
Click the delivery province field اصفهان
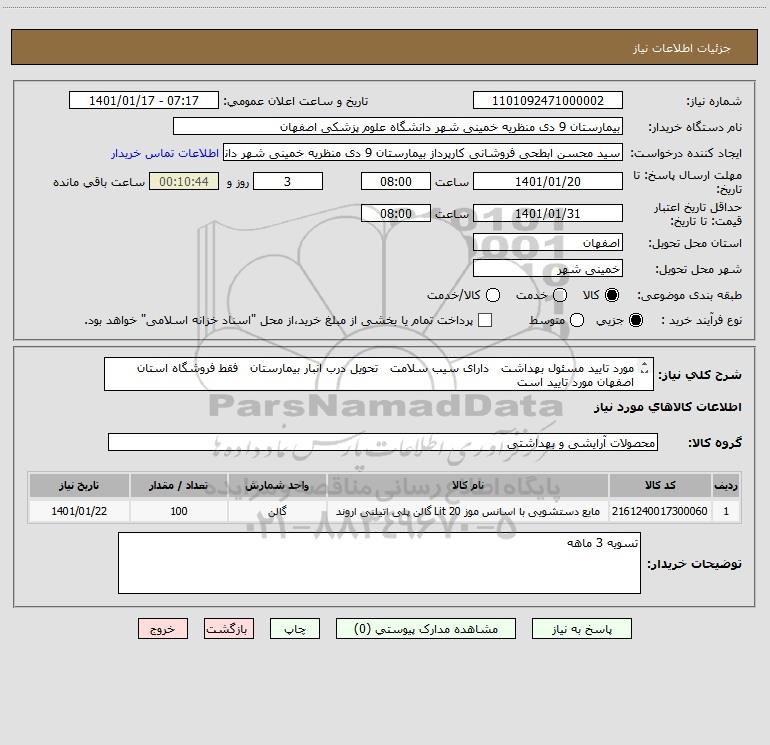click(x=548, y=242)
